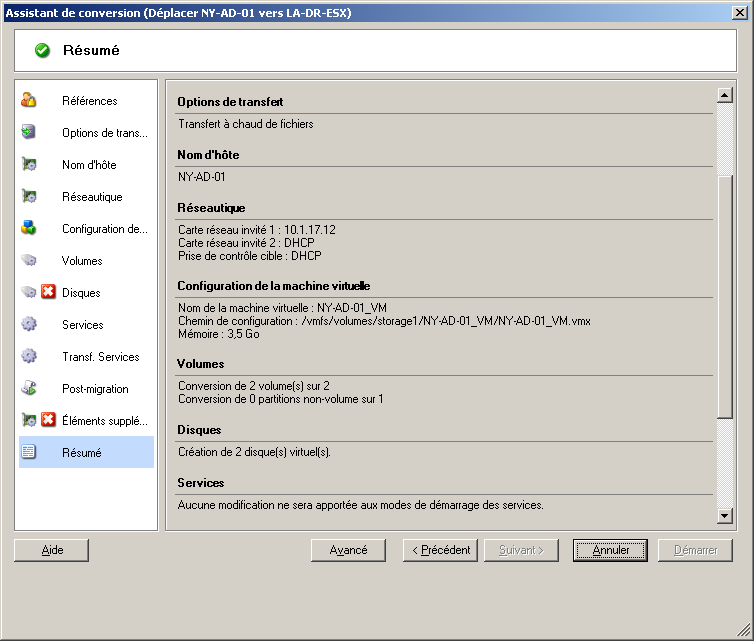The height and width of the screenshot is (641, 754).
Task: Click the Options de transfert section heading
Action: pyautogui.click(x=230, y=102)
